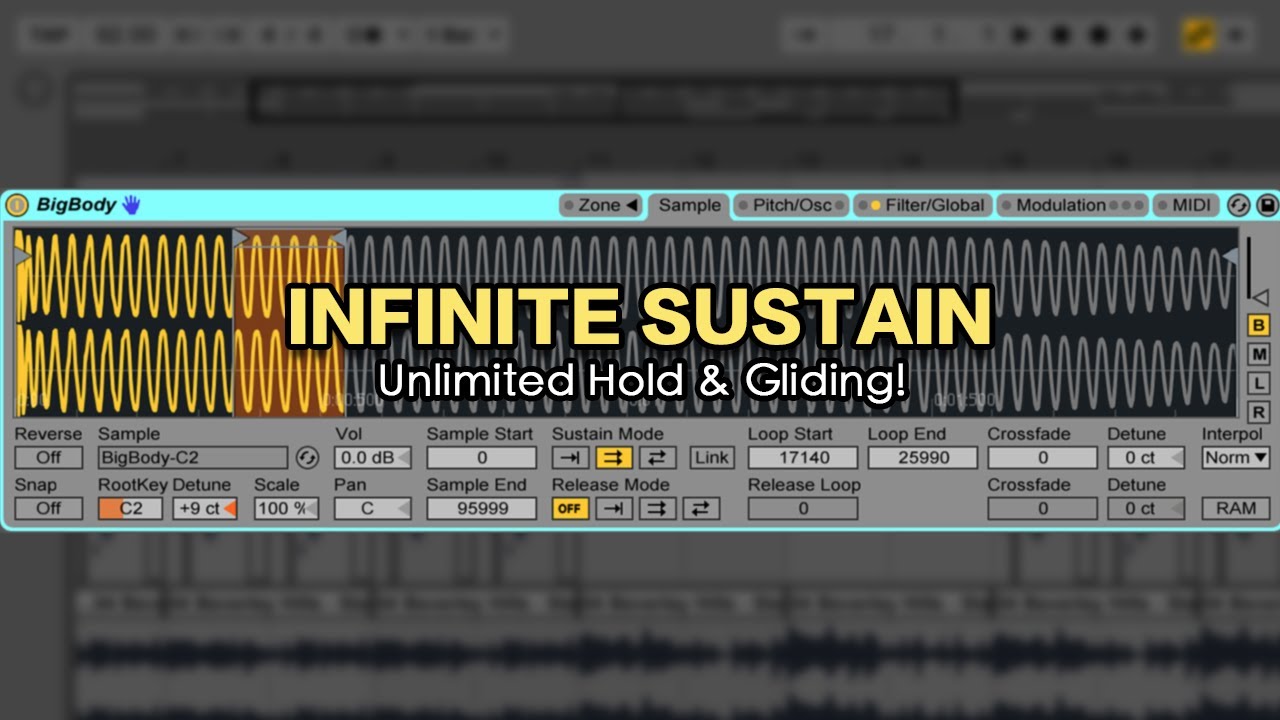Enable the B channel view button

click(x=1258, y=325)
